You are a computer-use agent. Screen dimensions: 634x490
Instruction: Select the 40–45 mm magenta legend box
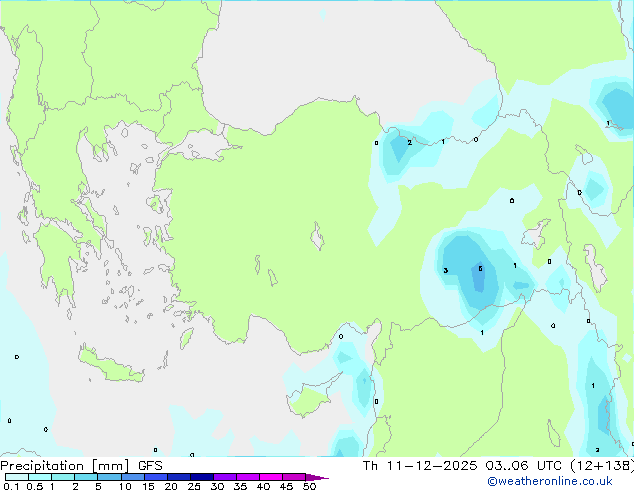271,477
